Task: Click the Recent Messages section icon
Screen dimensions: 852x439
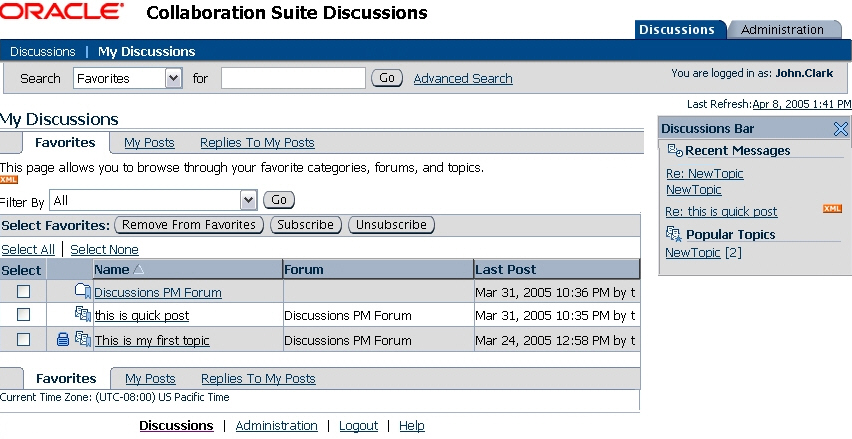Action: [x=675, y=151]
